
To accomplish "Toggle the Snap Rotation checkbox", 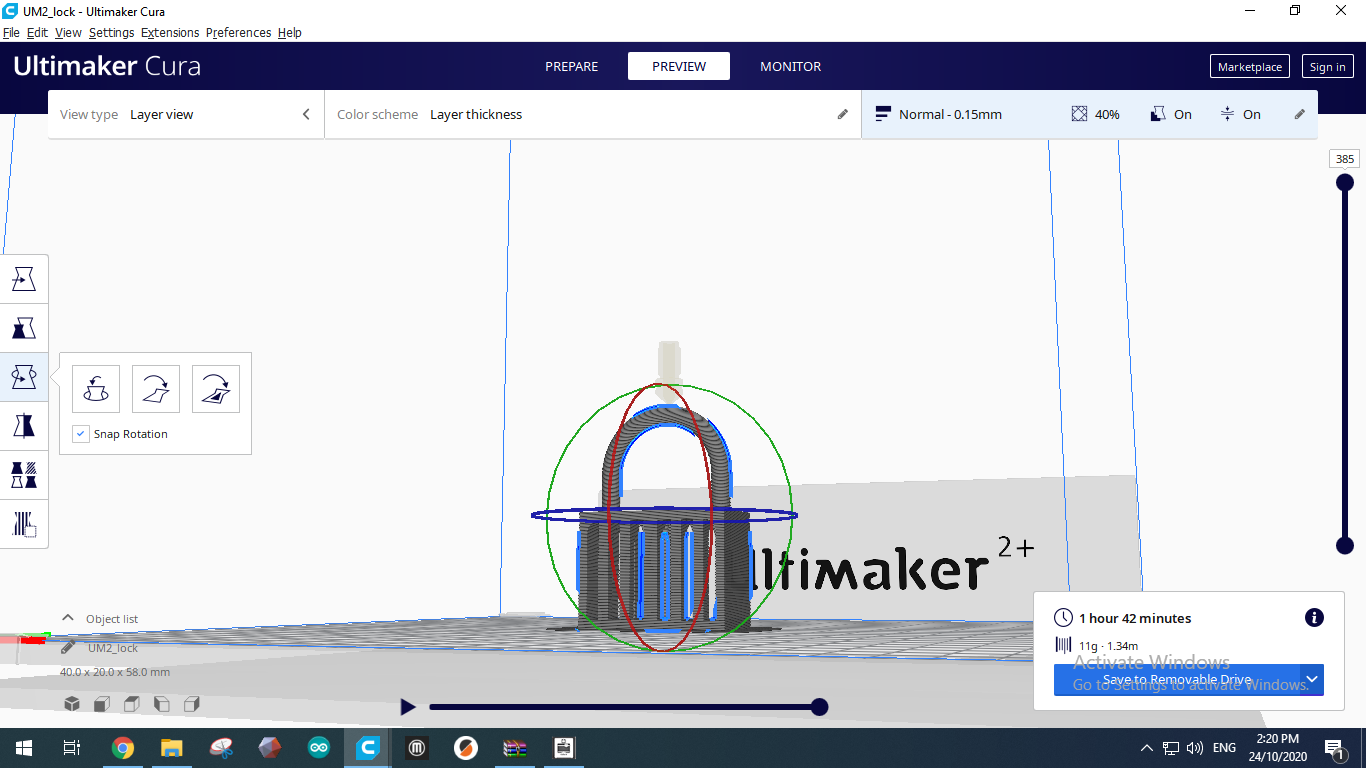I will click(x=82, y=434).
